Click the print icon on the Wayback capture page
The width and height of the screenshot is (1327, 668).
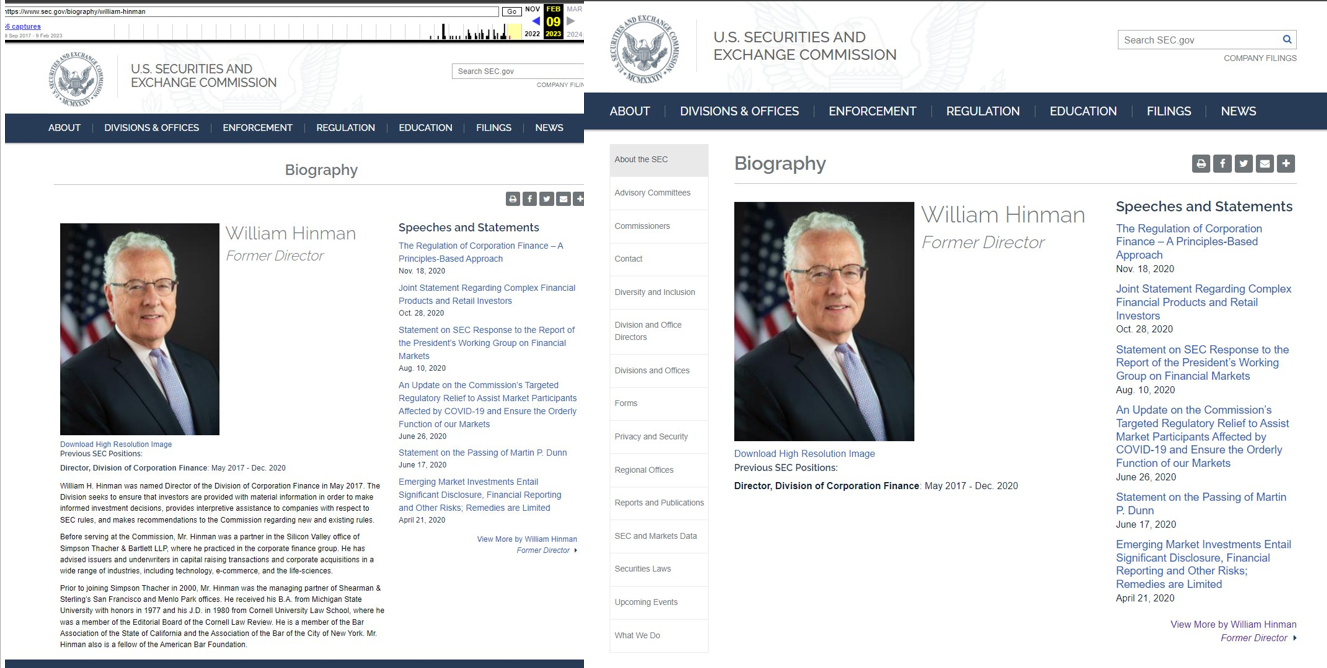[x=512, y=199]
